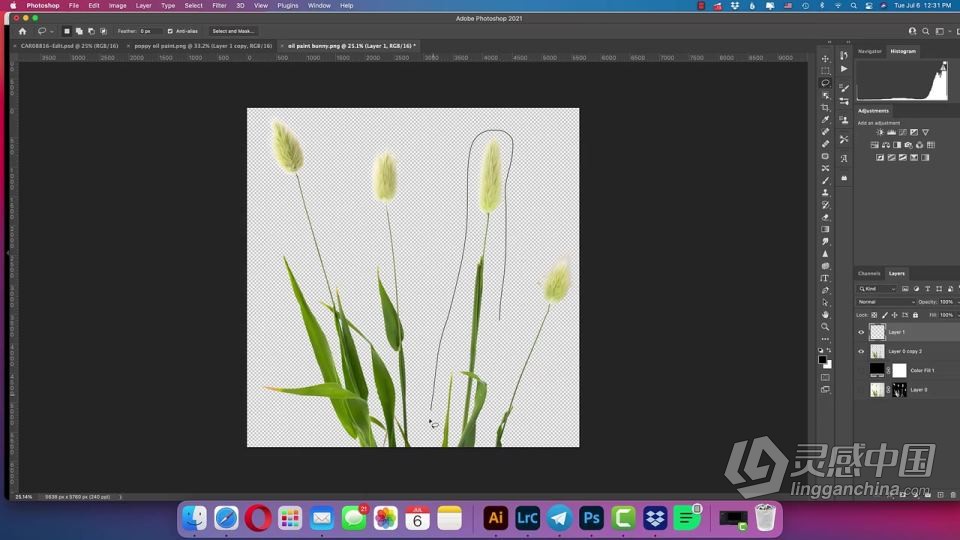The height and width of the screenshot is (540, 960).
Task: Add Vibrance adjustment triangle icon
Action: click(x=925, y=132)
